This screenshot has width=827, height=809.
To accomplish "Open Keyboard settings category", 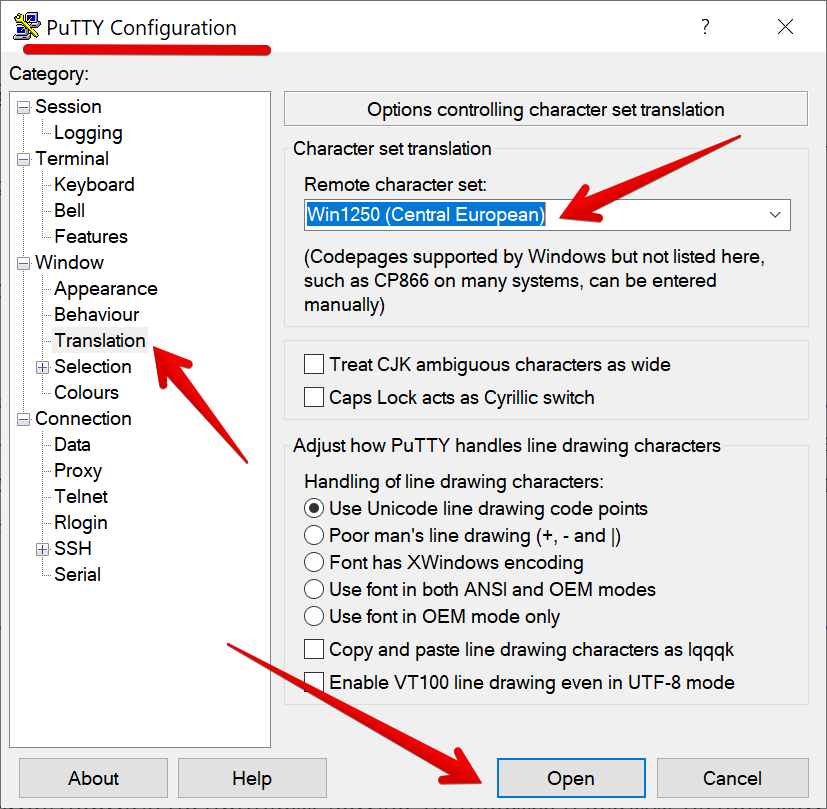I will coord(94,185).
